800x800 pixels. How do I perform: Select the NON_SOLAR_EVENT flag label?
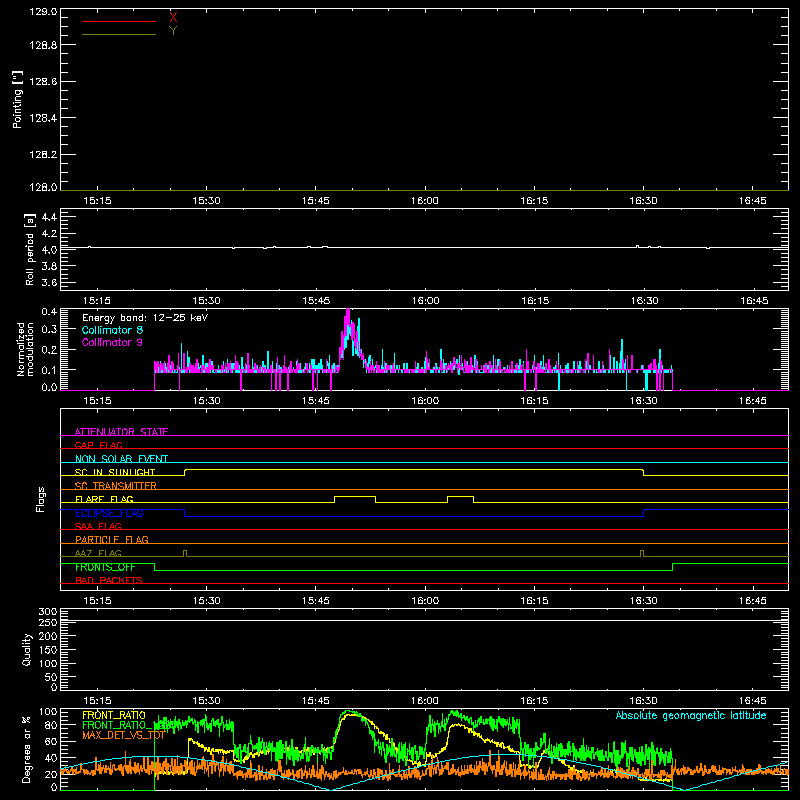(x=121, y=459)
